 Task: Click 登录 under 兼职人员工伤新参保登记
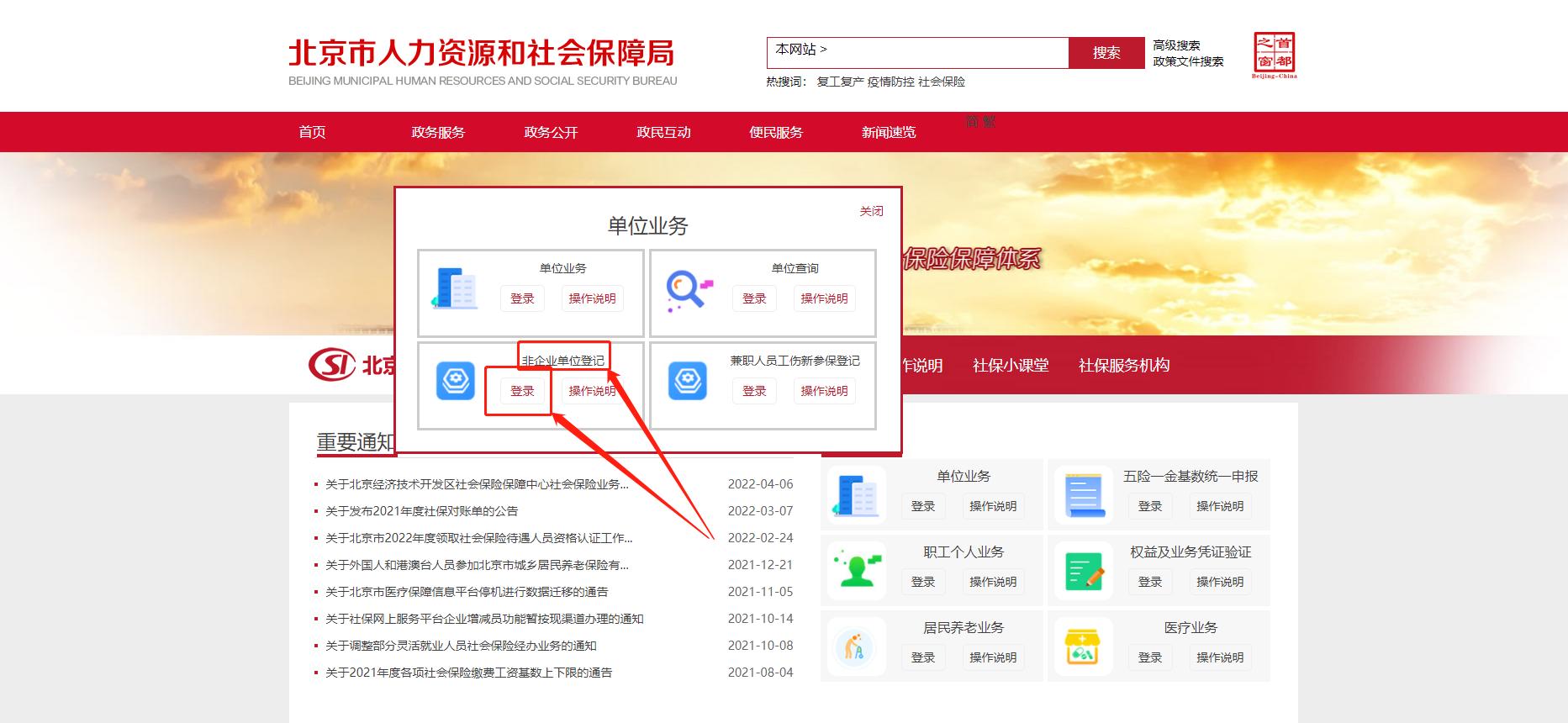coord(754,391)
